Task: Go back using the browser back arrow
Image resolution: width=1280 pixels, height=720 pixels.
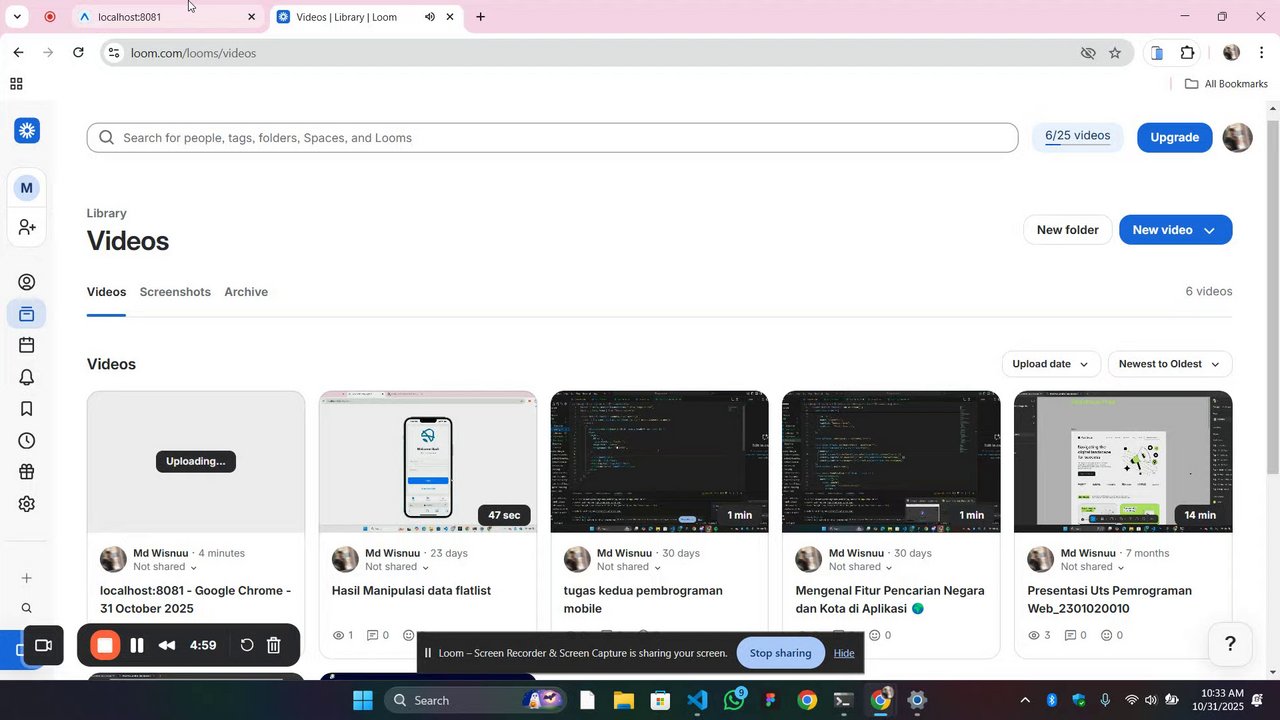Action: (18, 53)
